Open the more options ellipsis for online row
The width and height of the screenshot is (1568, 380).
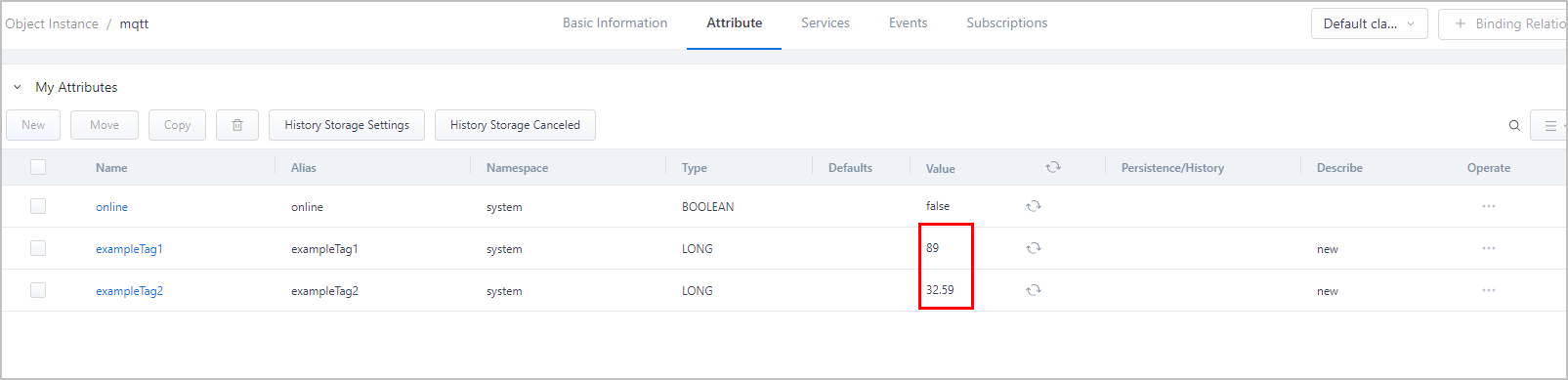point(1489,206)
